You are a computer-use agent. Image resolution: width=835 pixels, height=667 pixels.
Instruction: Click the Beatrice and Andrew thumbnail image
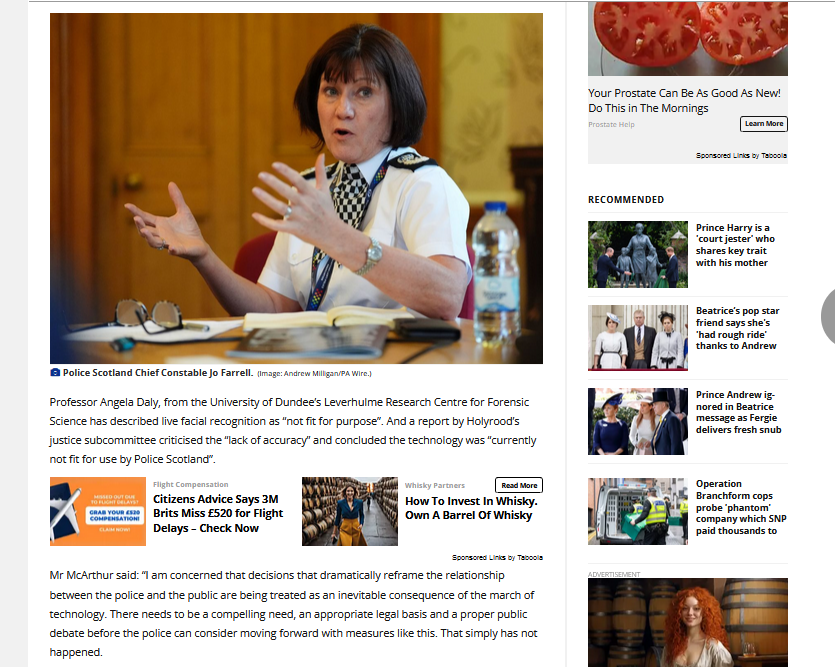pyautogui.click(x=637, y=337)
